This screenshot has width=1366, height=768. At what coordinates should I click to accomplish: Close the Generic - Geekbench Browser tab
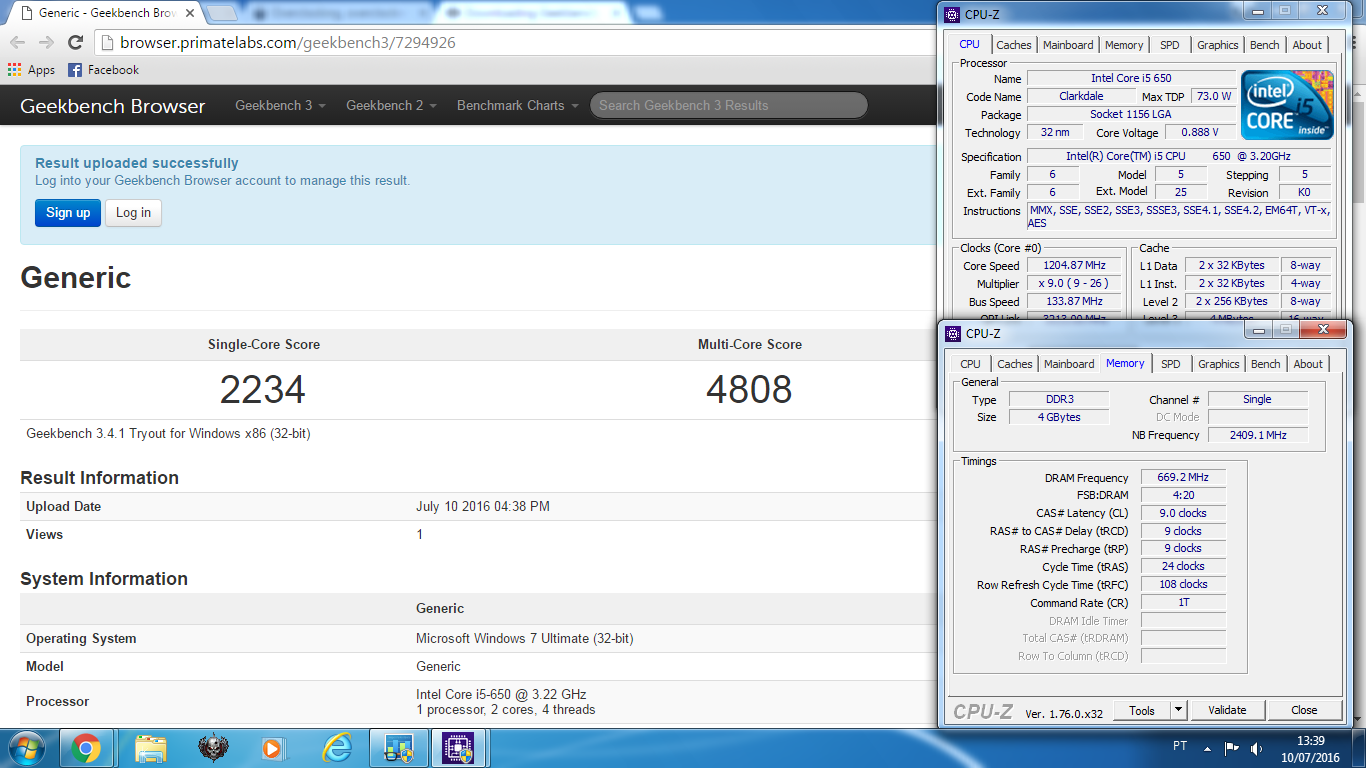click(x=188, y=13)
